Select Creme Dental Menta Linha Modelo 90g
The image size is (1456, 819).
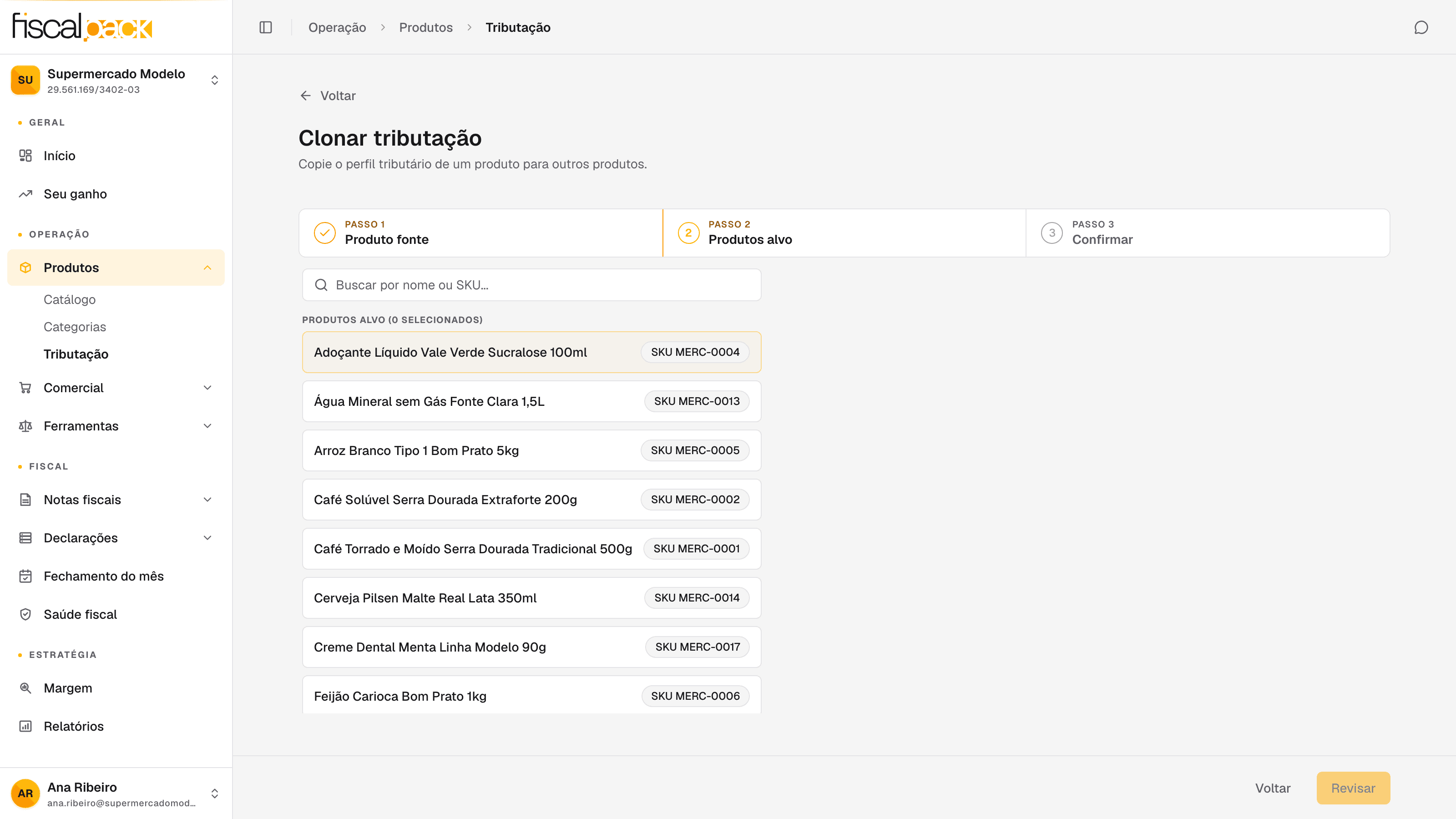pos(531,647)
